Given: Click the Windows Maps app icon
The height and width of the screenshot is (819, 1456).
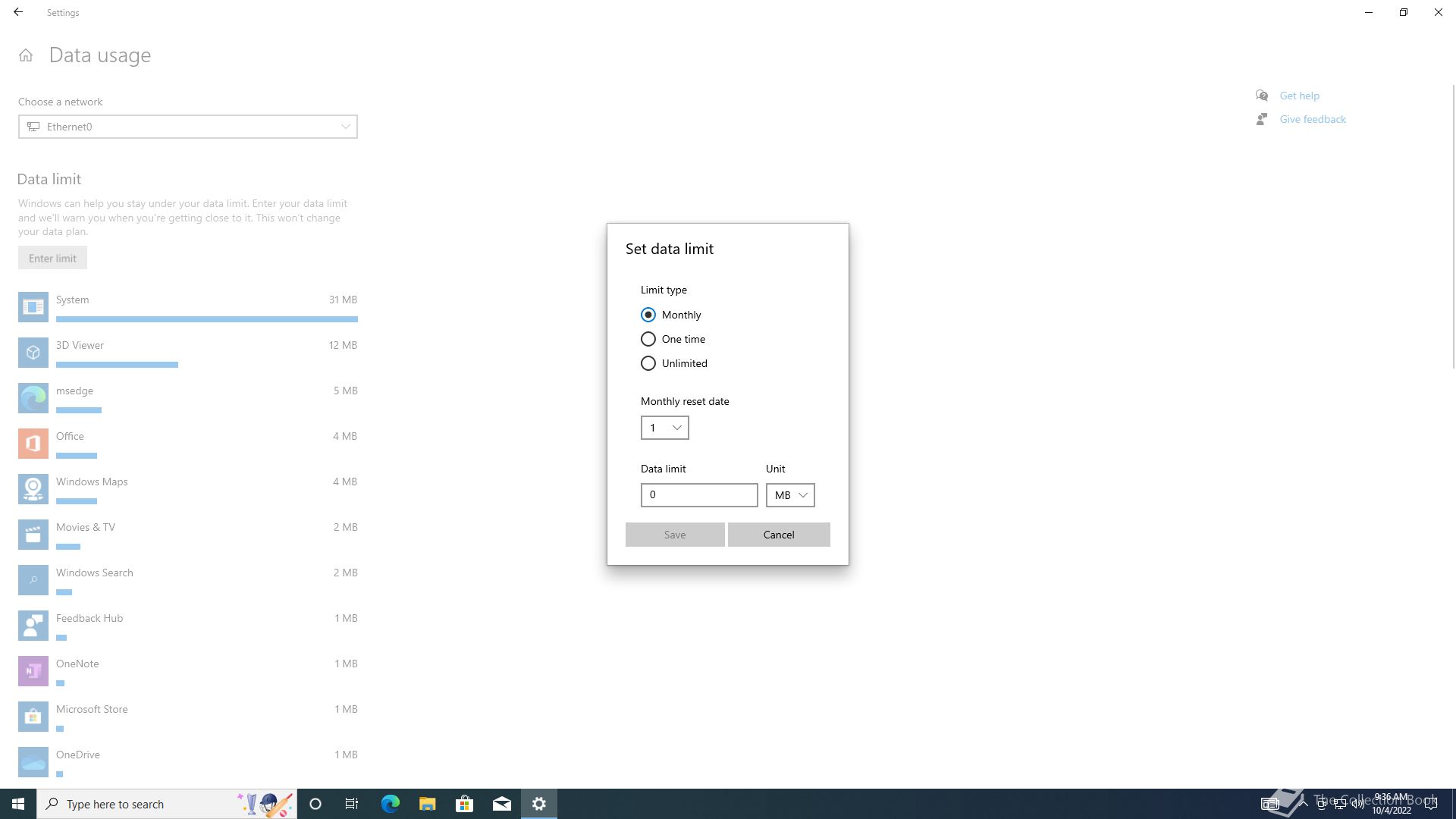Looking at the screenshot, I should (x=33, y=489).
